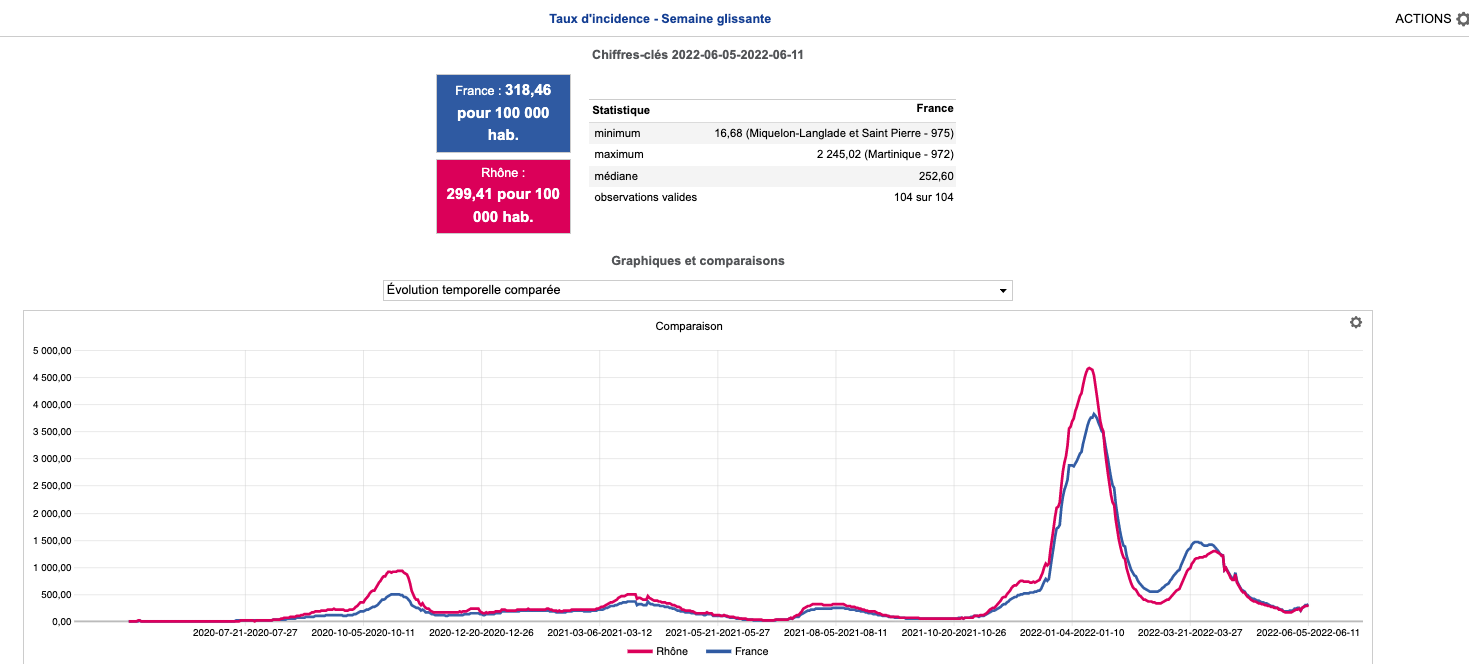Click the Graphiques et comparaisons heading
The height and width of the screenshot is (664, 1469).
pyautogui.click(x=697, y=261)
